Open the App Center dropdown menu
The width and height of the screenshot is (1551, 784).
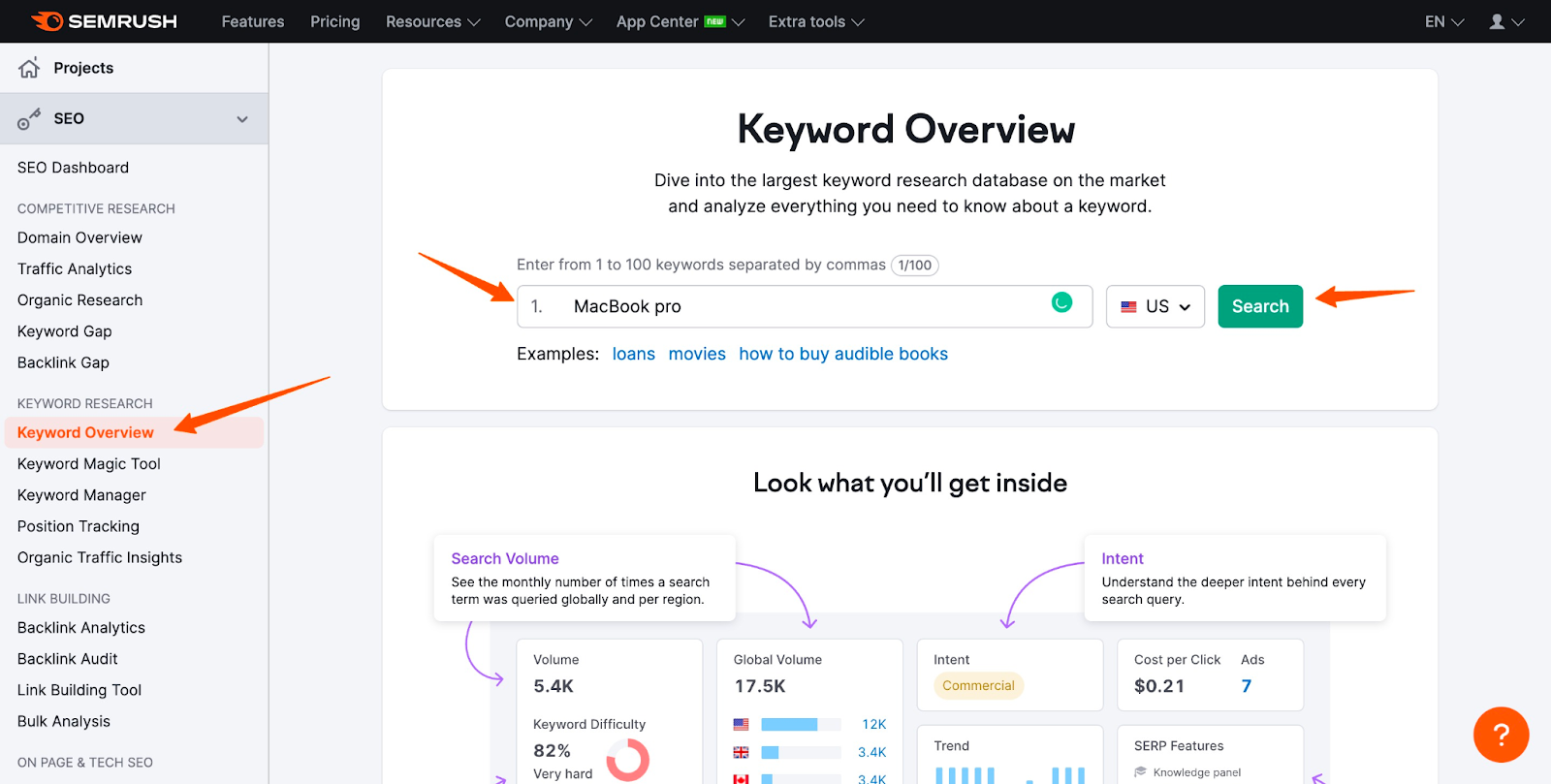(681, 21)
